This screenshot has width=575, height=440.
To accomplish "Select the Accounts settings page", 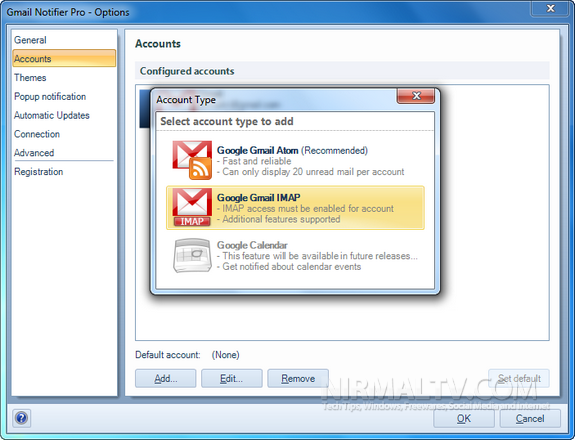I will [64, 59].
